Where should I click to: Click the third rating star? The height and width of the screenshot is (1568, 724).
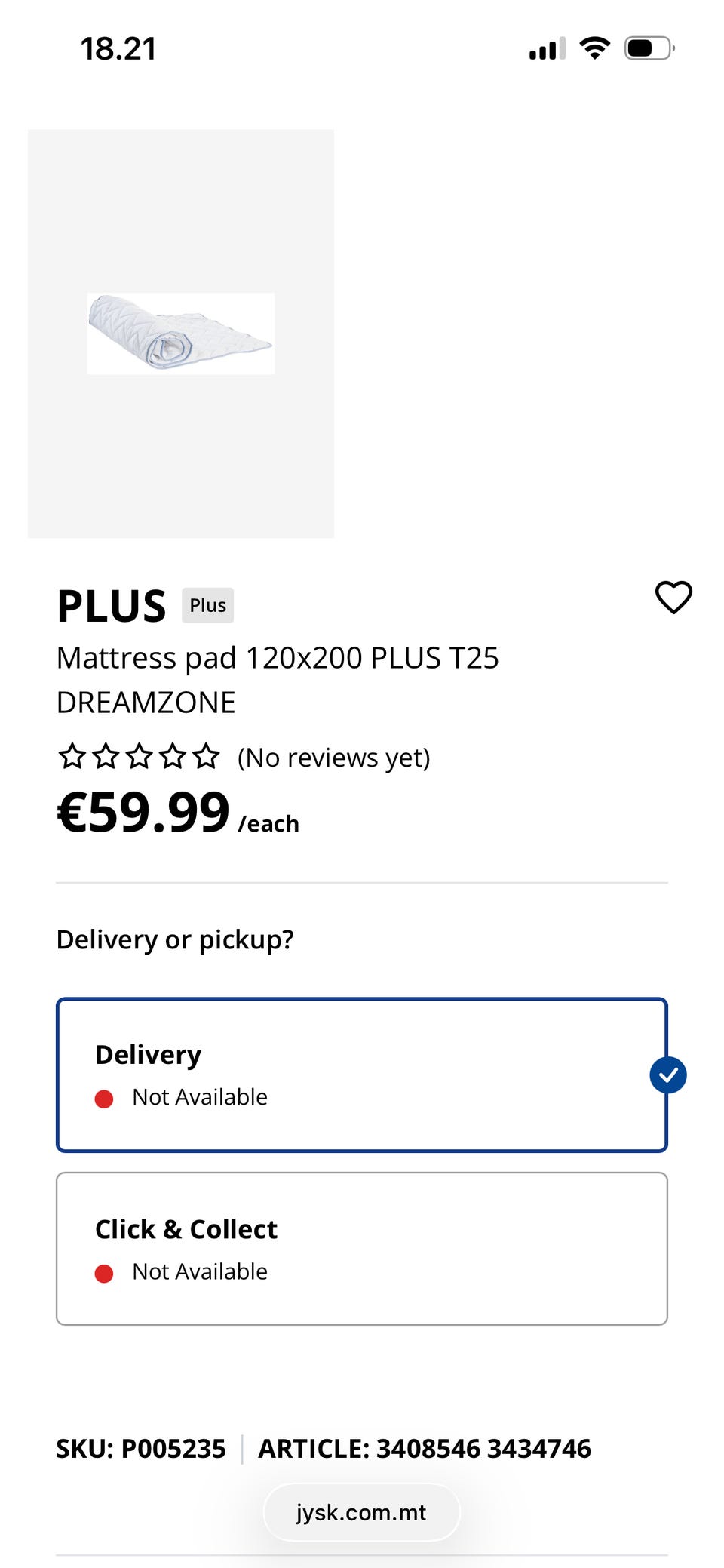140,756
